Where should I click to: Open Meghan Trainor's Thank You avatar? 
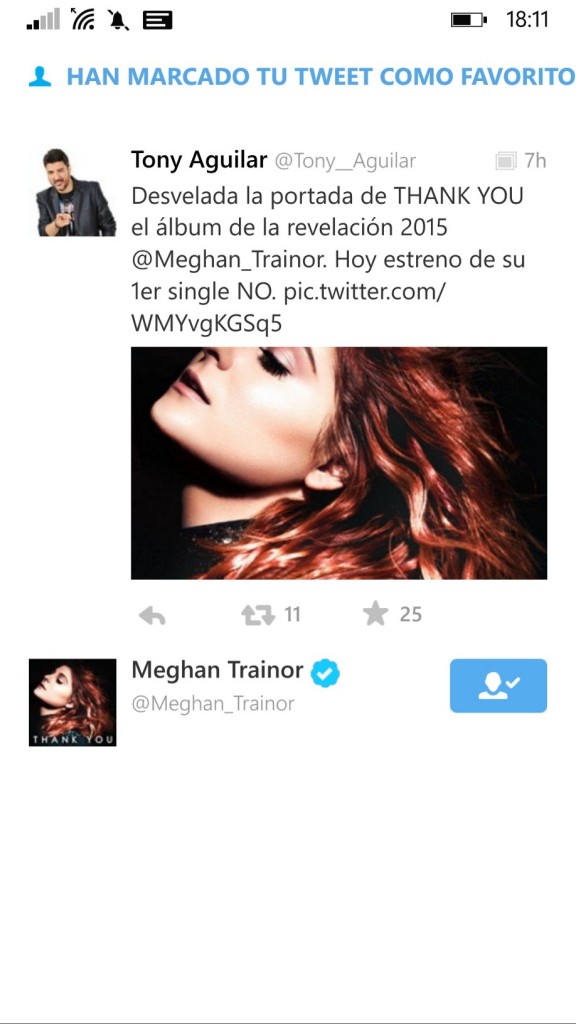click(x=72, y=703)
